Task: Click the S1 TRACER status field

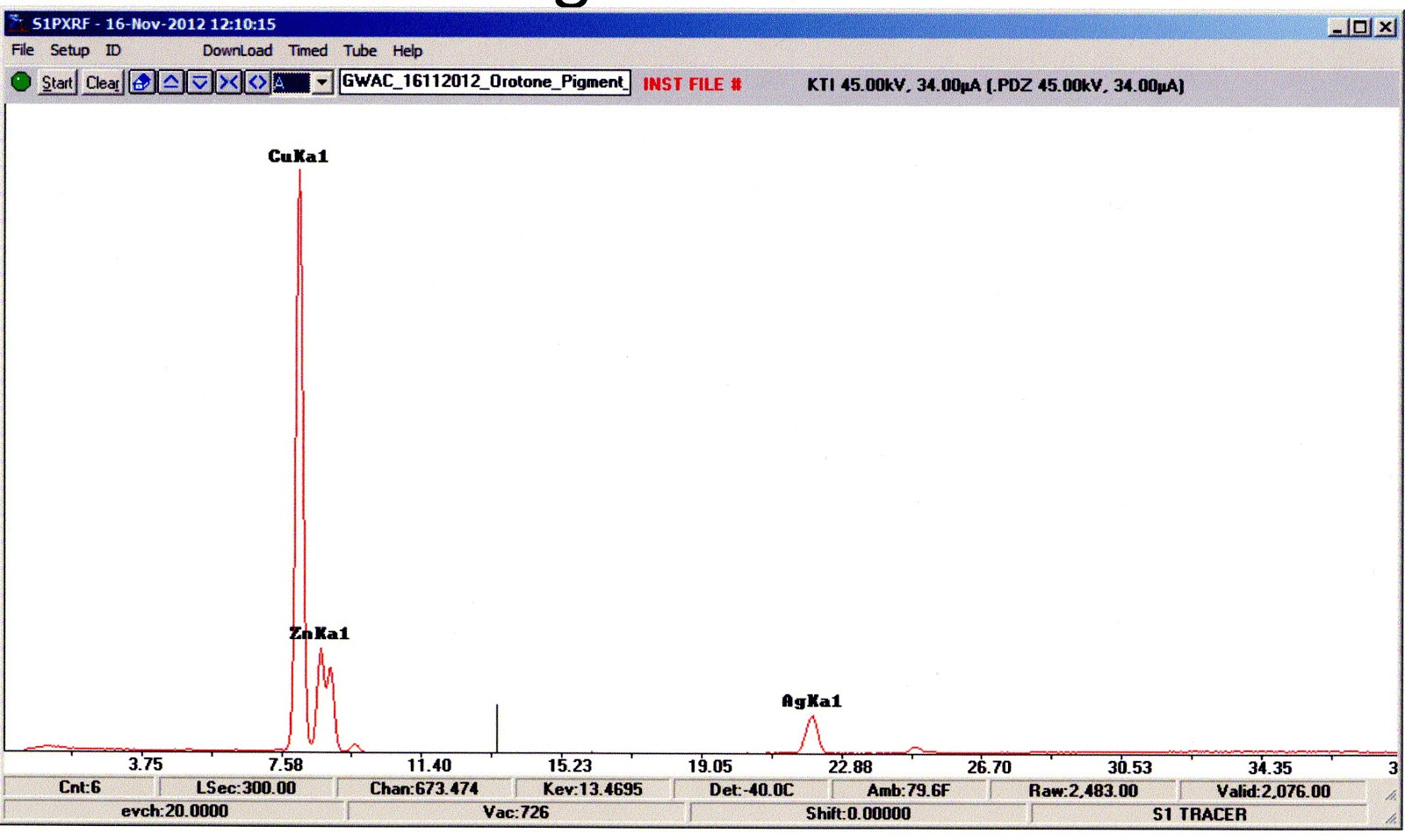Action: coord(1200,814)
